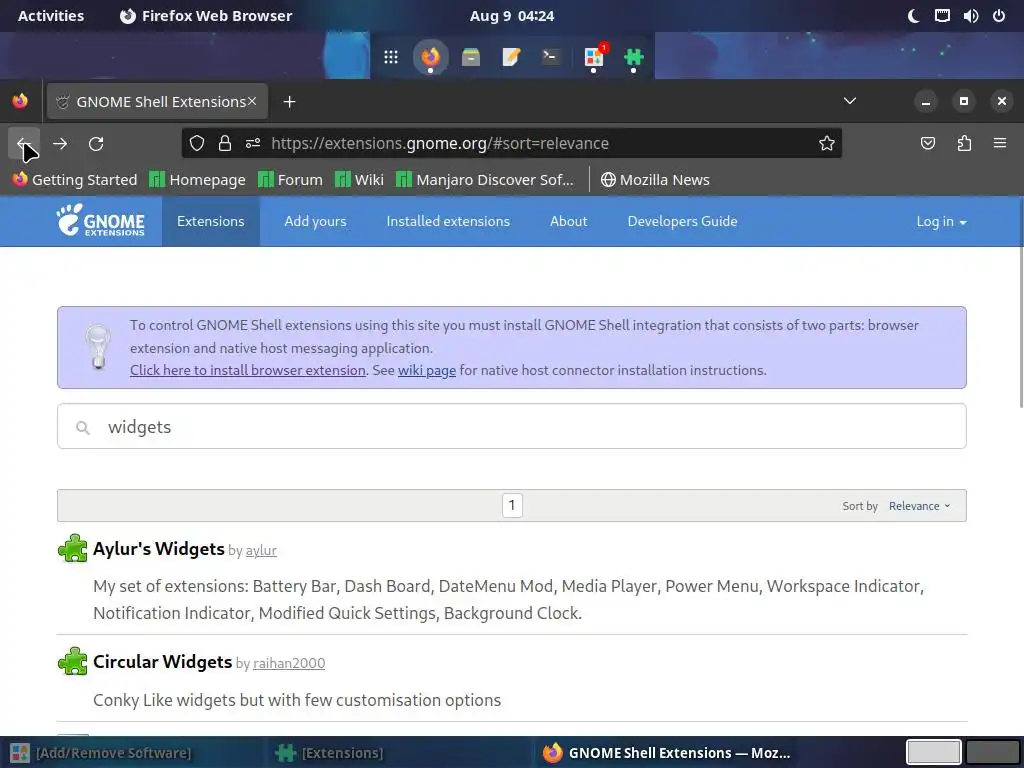Viewport: 1024px width, 768px height.
Task: Focus the URL address bar
Action: (511, 143)
